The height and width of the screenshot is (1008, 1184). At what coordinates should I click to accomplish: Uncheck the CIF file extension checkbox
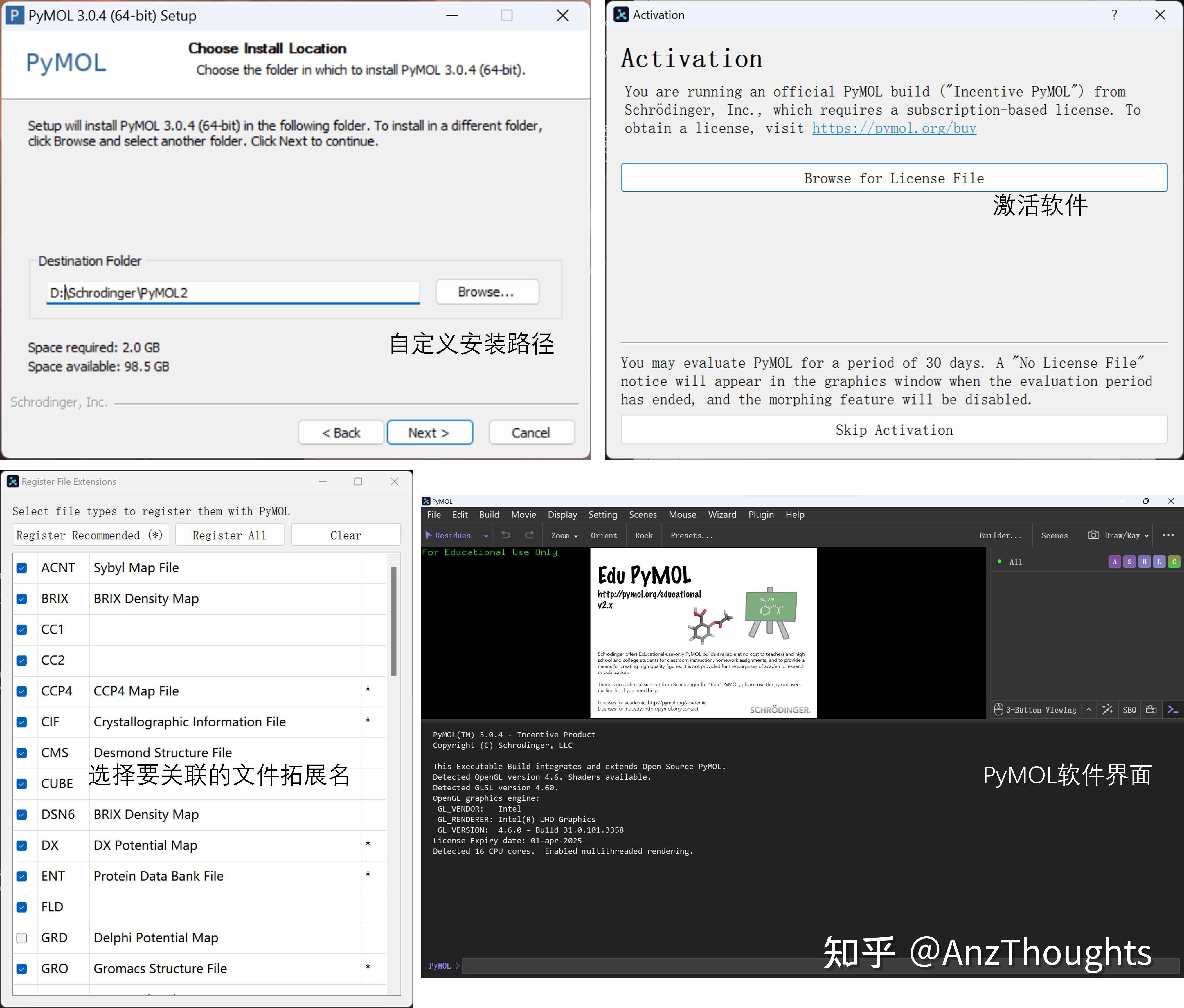click(x=22, y=722)
